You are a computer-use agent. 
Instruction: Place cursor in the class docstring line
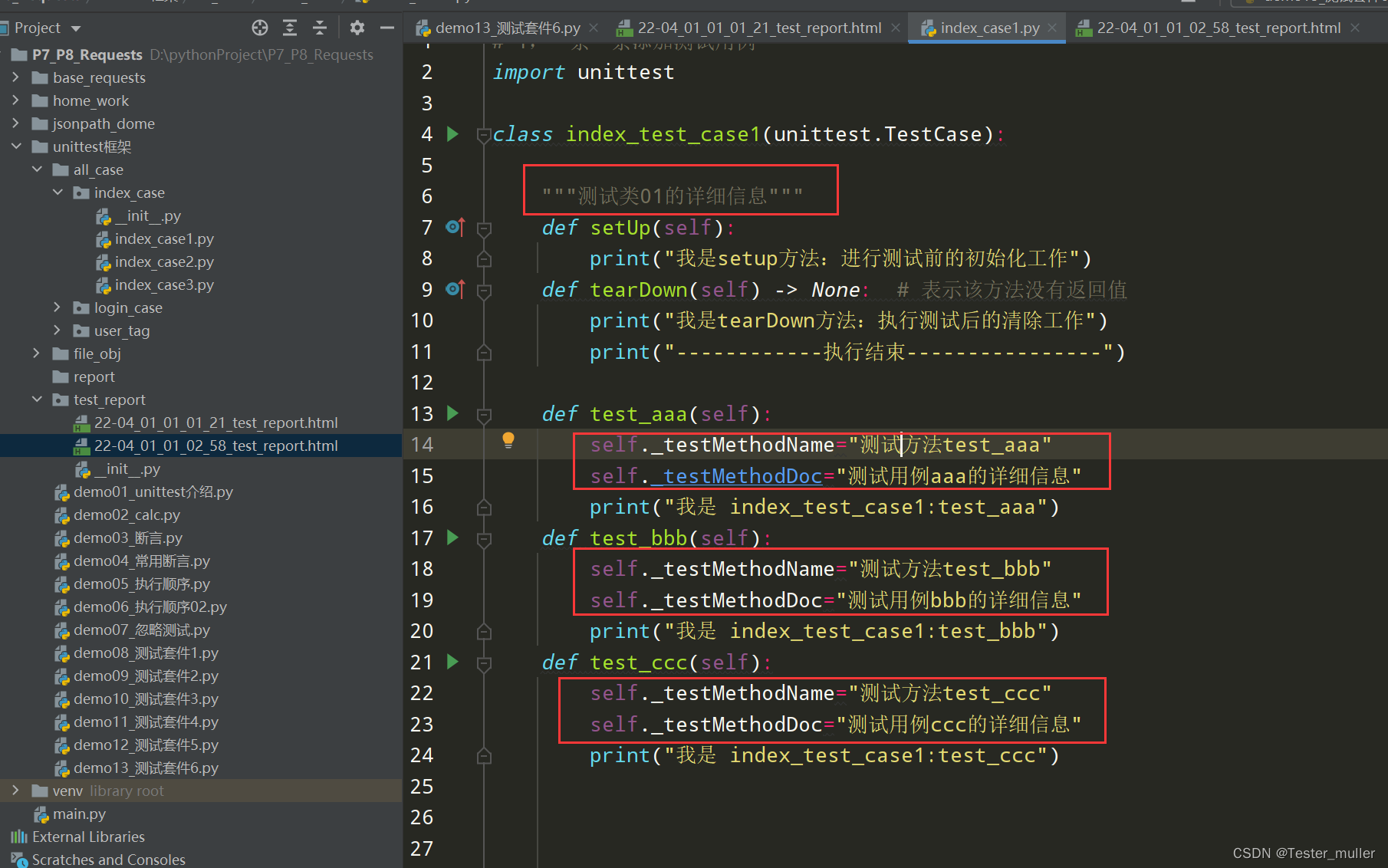[673, 196]
